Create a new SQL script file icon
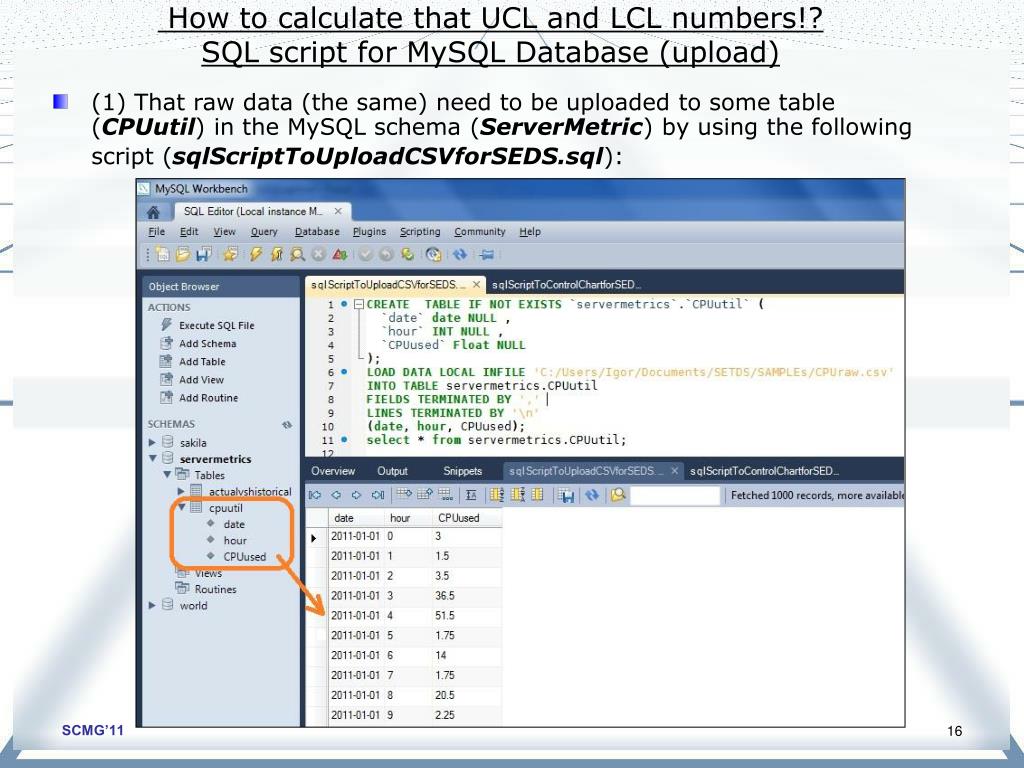The height and width of the screenshot is (768, 1024). tap(162, 254)
